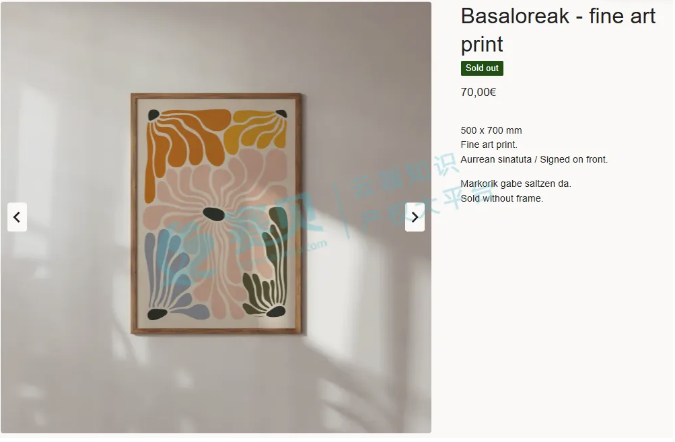Click the Markorik gabe saltzen da text
This screenshot has height=442, width=675.
pos(516,184)
